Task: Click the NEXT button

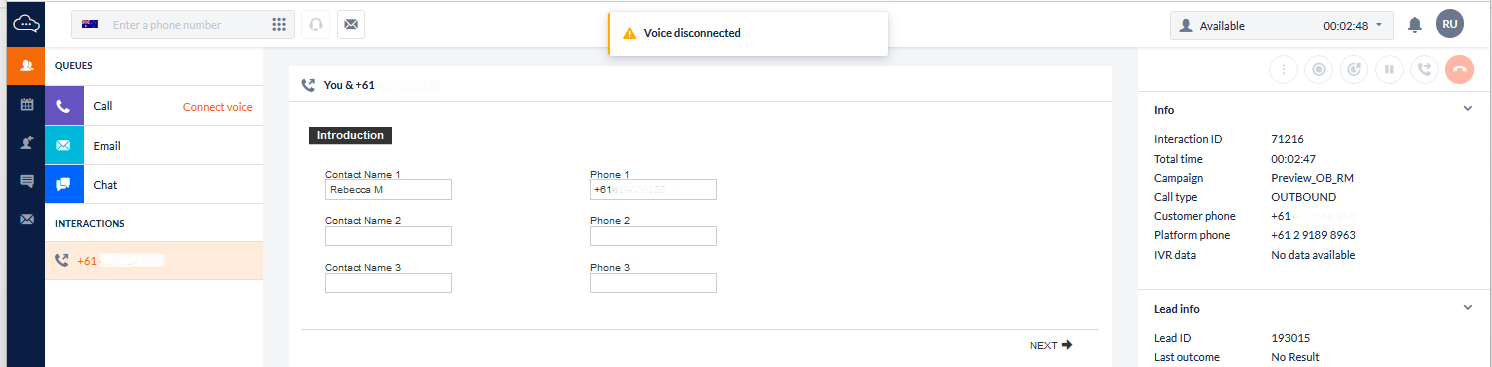Action: 1051,345
